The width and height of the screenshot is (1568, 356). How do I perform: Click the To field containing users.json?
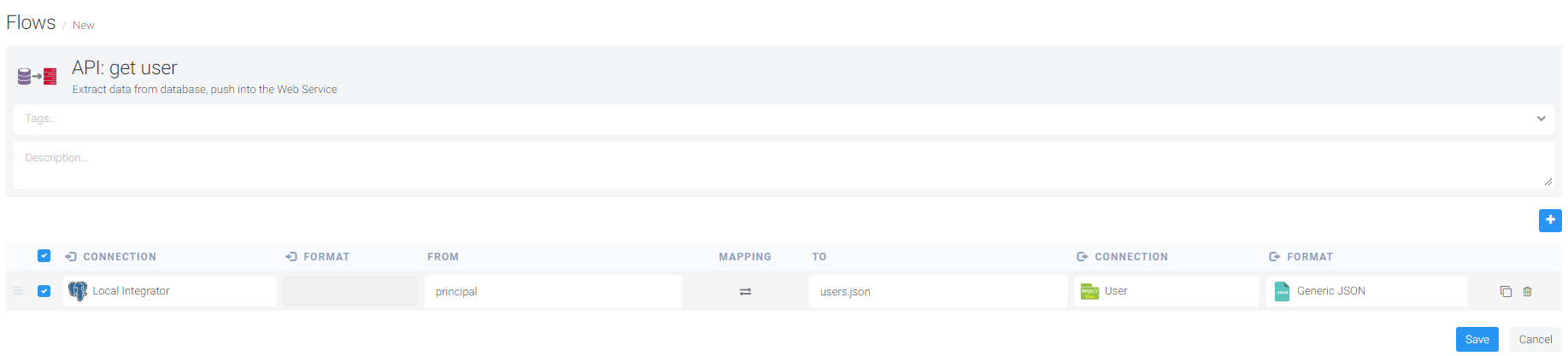(x=937, y=291)
